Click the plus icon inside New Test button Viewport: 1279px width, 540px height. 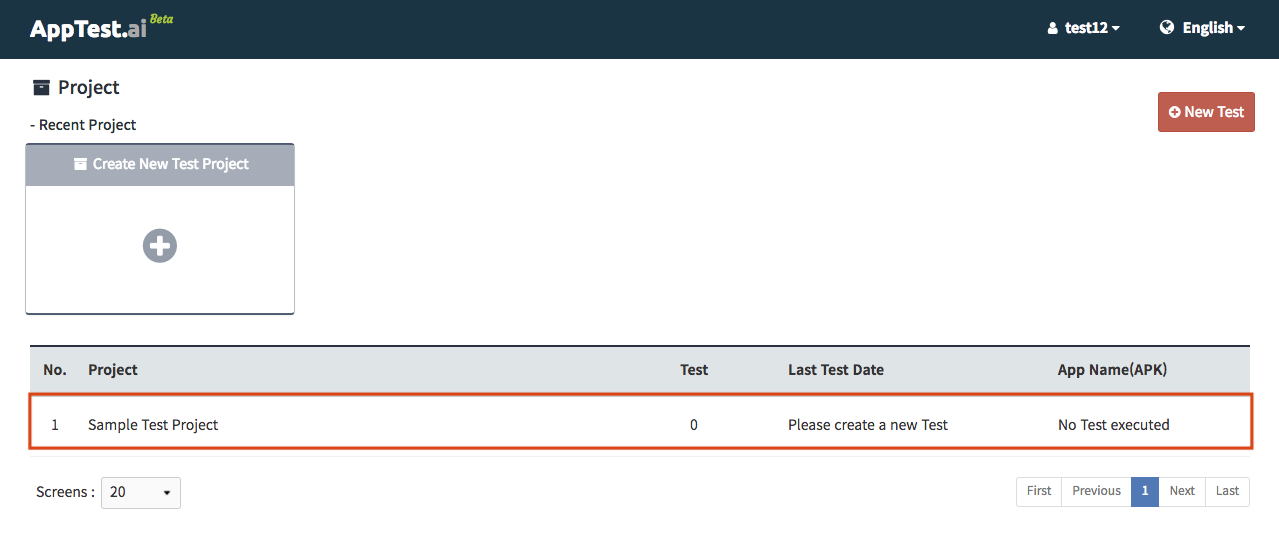click(x=1175, y=112)
